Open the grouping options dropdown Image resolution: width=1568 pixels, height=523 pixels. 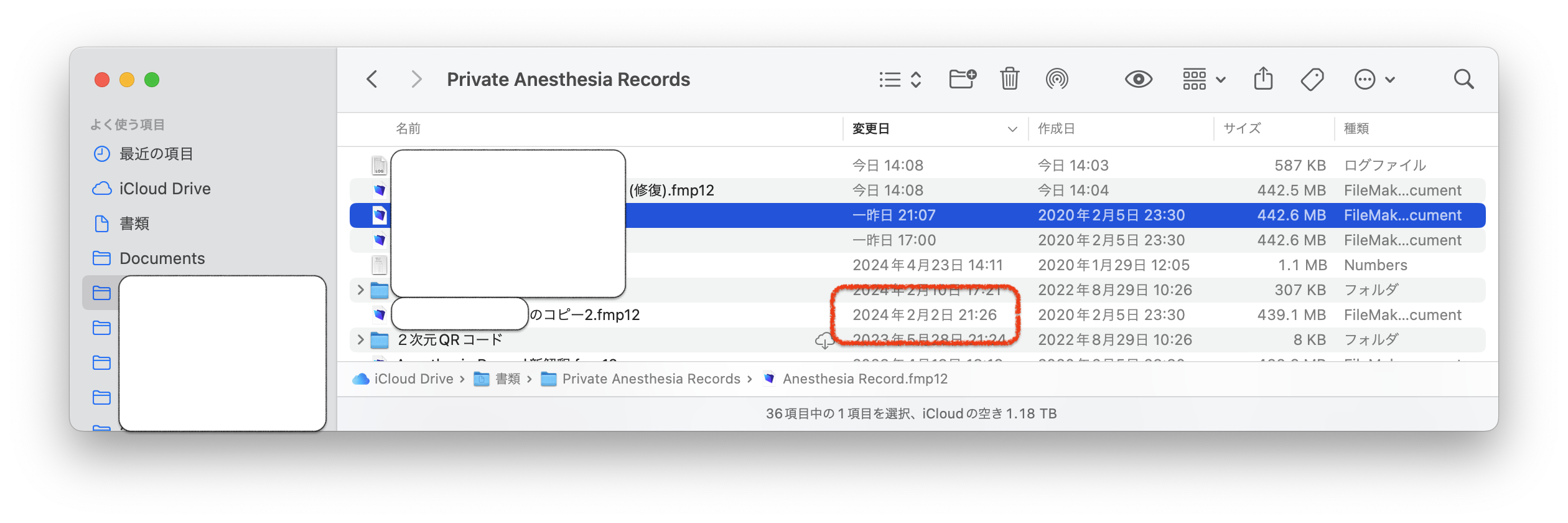1203,80
